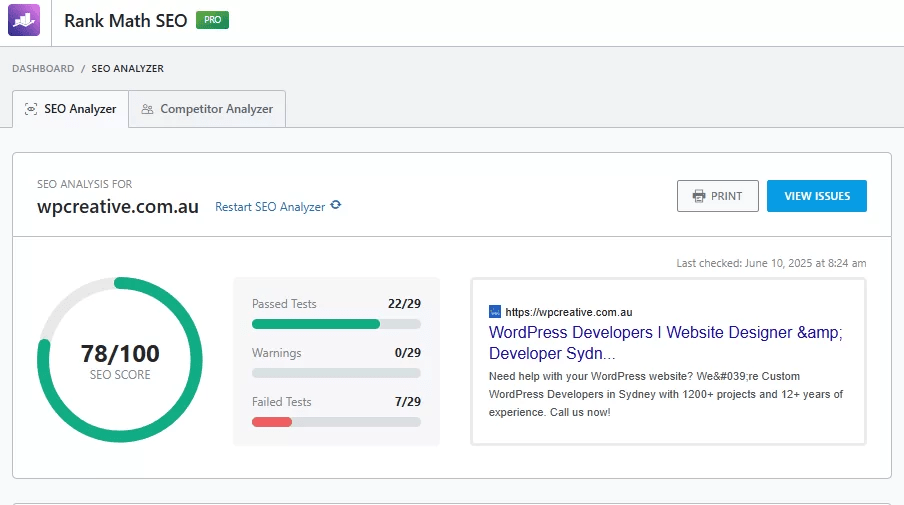Go to Dashboard via the breadcrumb
This screenshot has width=904, height=505.
tap(43, 69)
